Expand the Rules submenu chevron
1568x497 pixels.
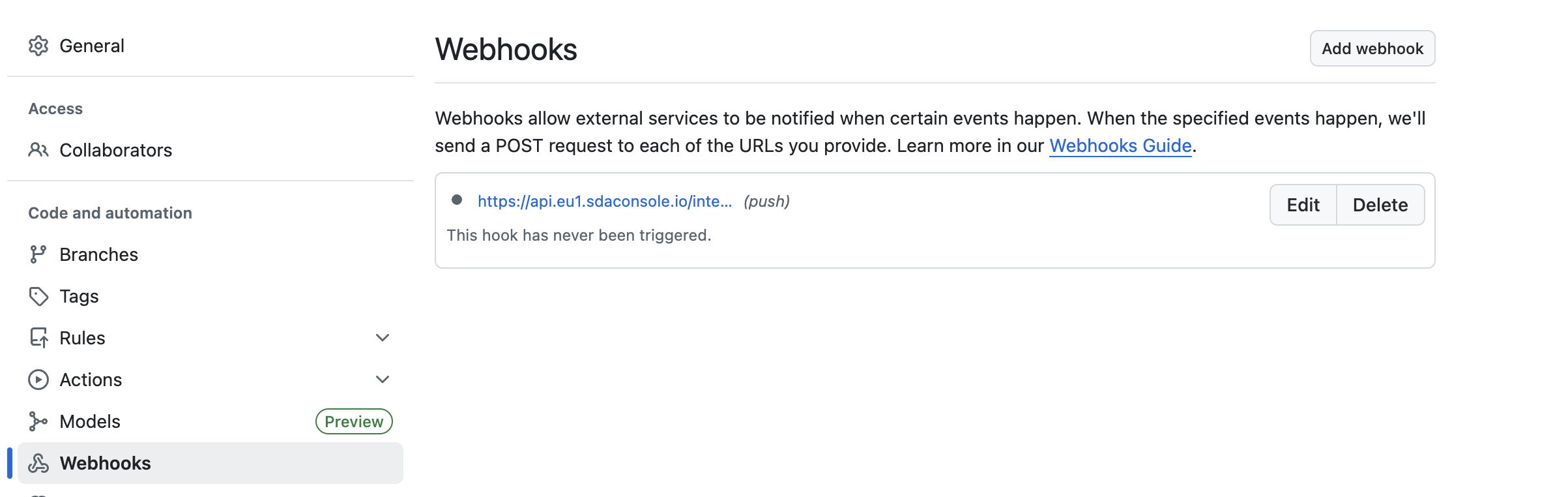(x=383, y=338)
